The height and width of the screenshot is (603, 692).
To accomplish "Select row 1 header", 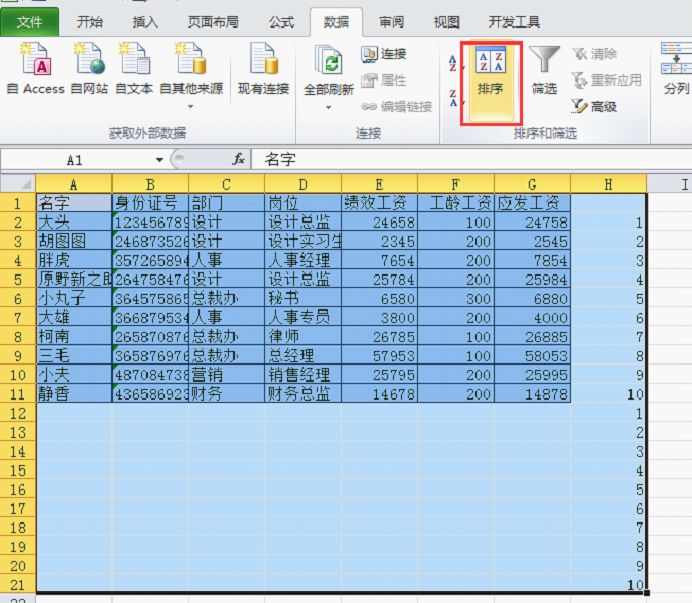I will pos(18,203).
